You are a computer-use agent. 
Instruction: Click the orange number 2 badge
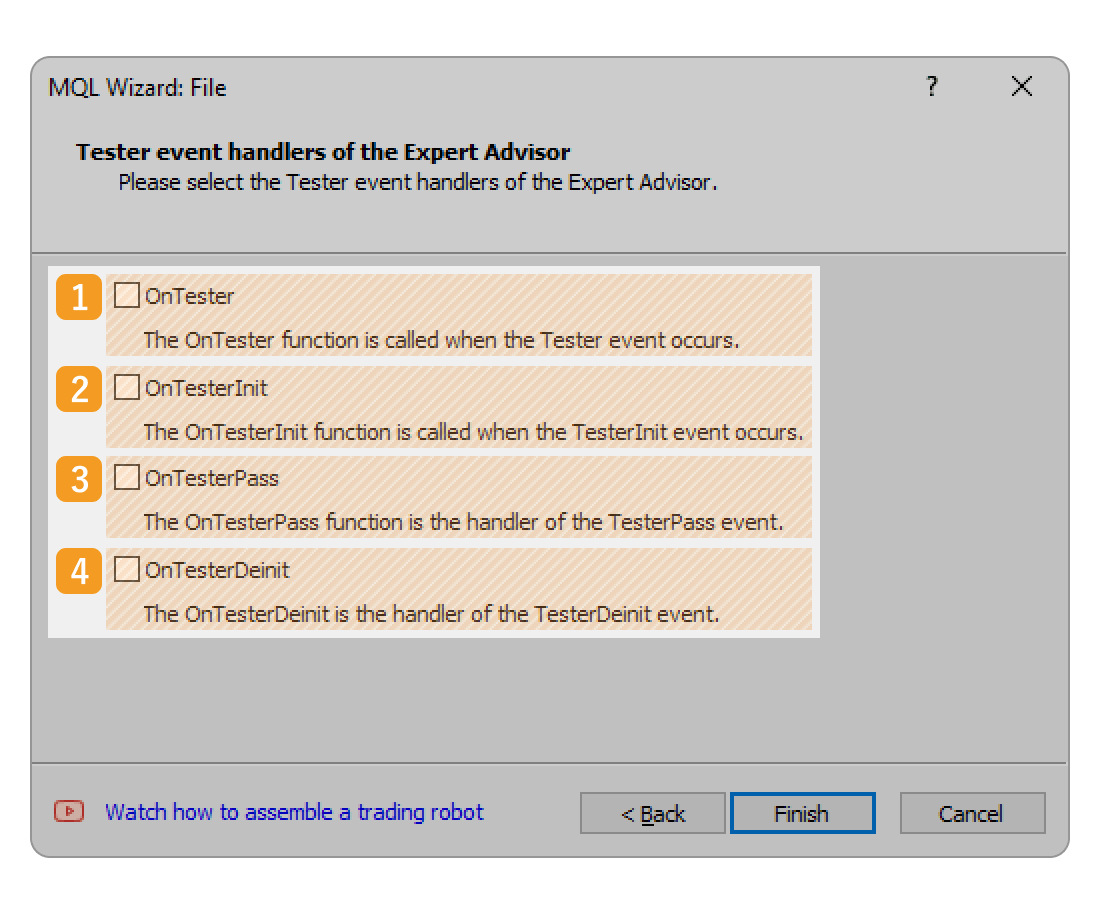(x=79, y=389)
